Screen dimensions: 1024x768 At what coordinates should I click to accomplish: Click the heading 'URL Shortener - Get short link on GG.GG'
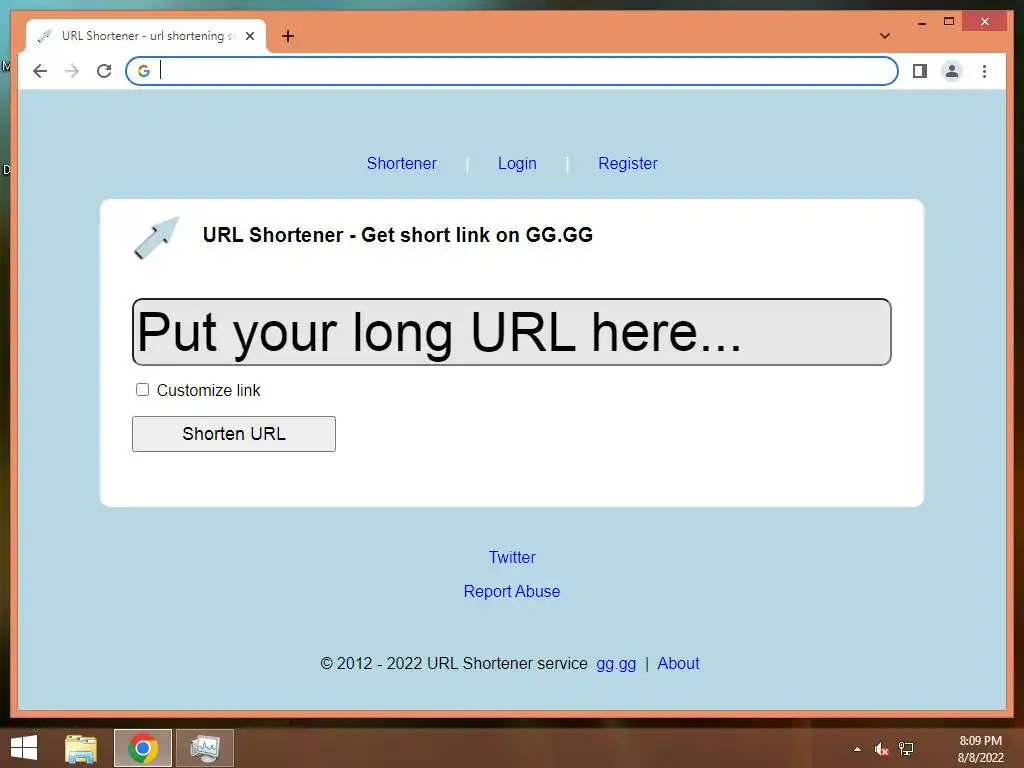point(398,235)
